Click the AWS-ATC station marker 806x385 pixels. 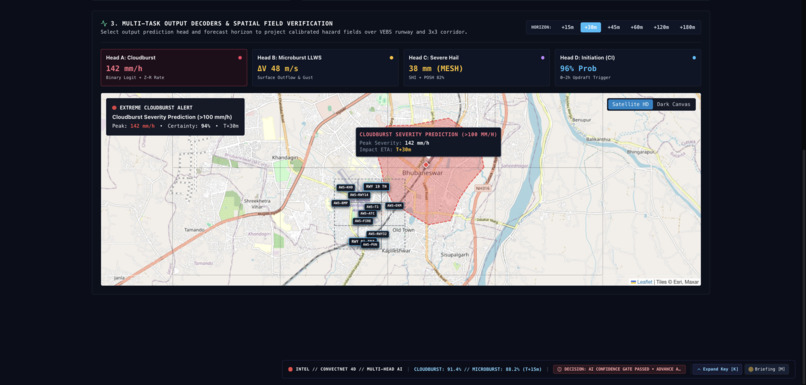pos(368,213)
